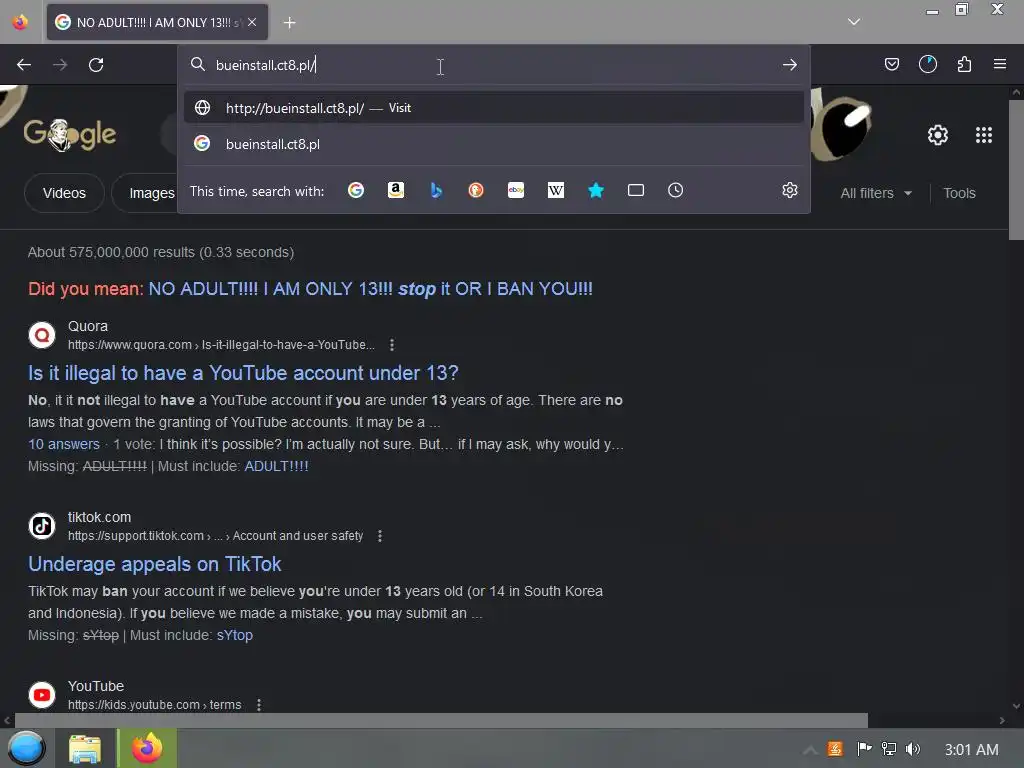
Task: Expand the list all tabs chevron
Action: pos(854,22)
